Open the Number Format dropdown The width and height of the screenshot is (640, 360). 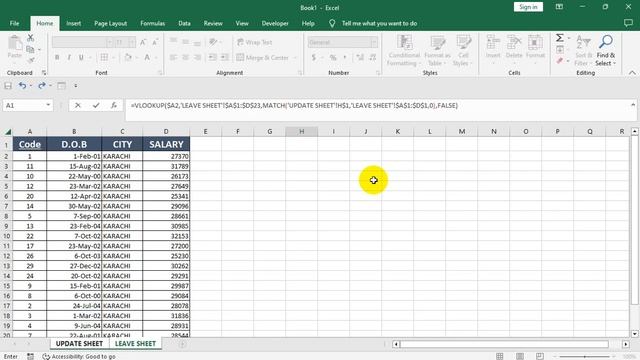[x=374, y=42]
